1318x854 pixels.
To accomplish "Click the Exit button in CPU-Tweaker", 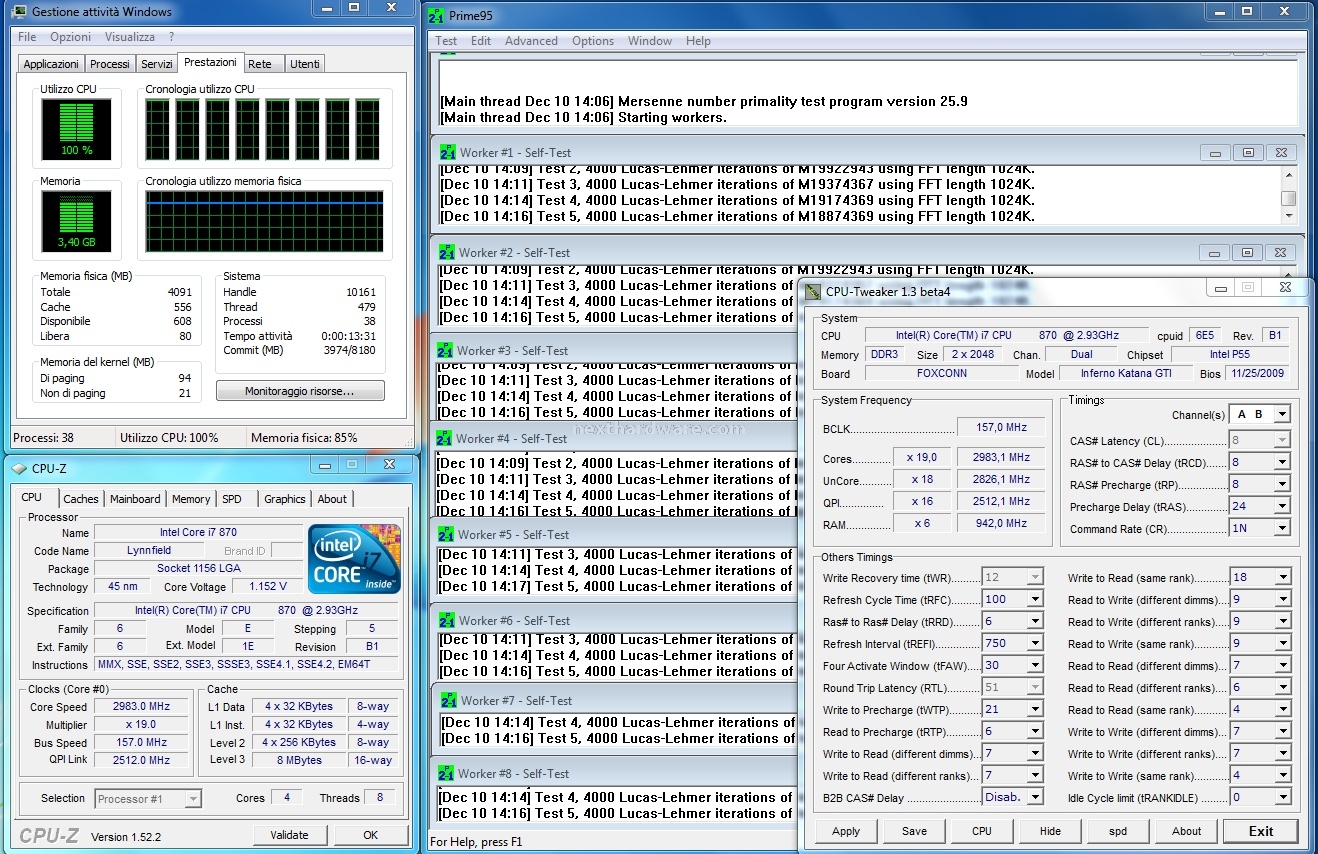I will click(1261, 831).
